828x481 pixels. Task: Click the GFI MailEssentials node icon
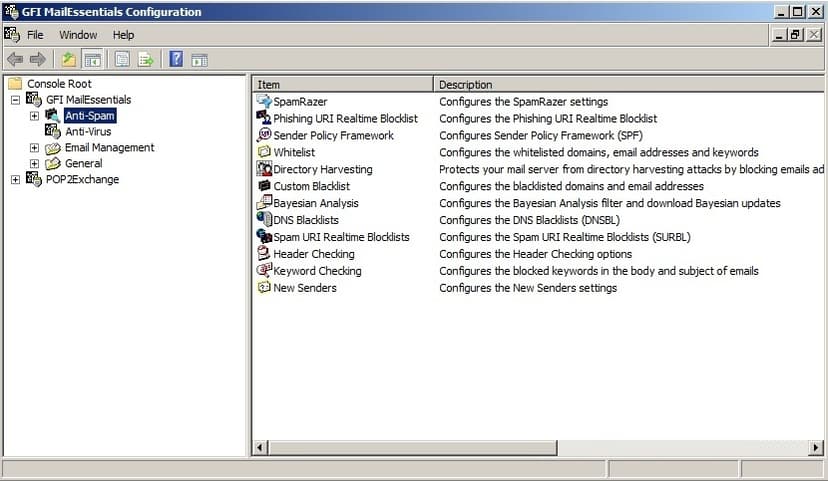tap(34, 99)
